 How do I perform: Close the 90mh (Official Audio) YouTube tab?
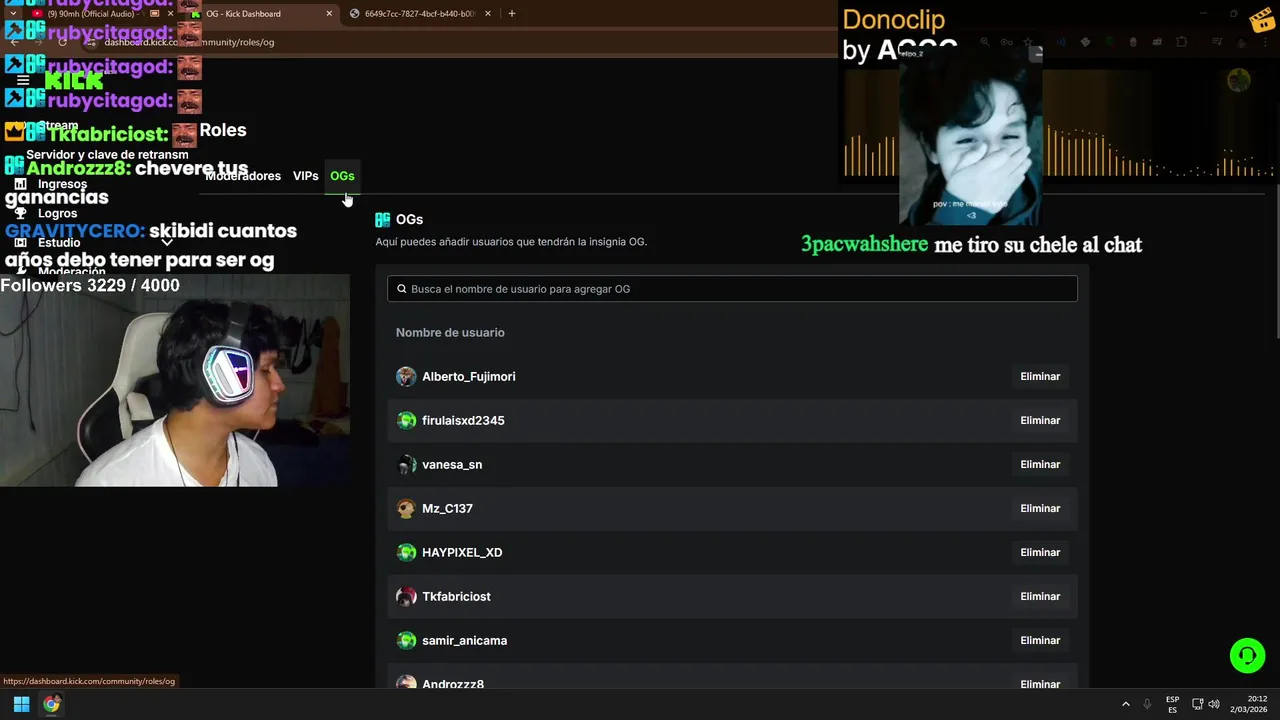[172, 14]
